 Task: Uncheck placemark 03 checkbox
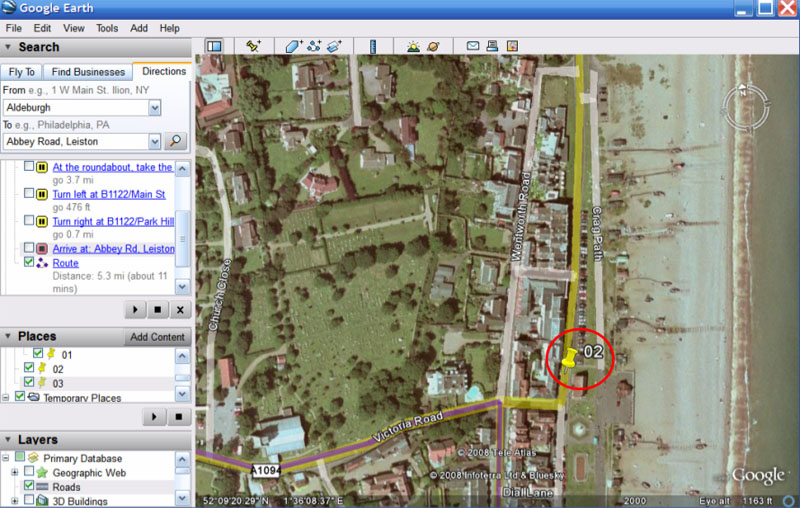pyautogui.click(x=29, y=382)
